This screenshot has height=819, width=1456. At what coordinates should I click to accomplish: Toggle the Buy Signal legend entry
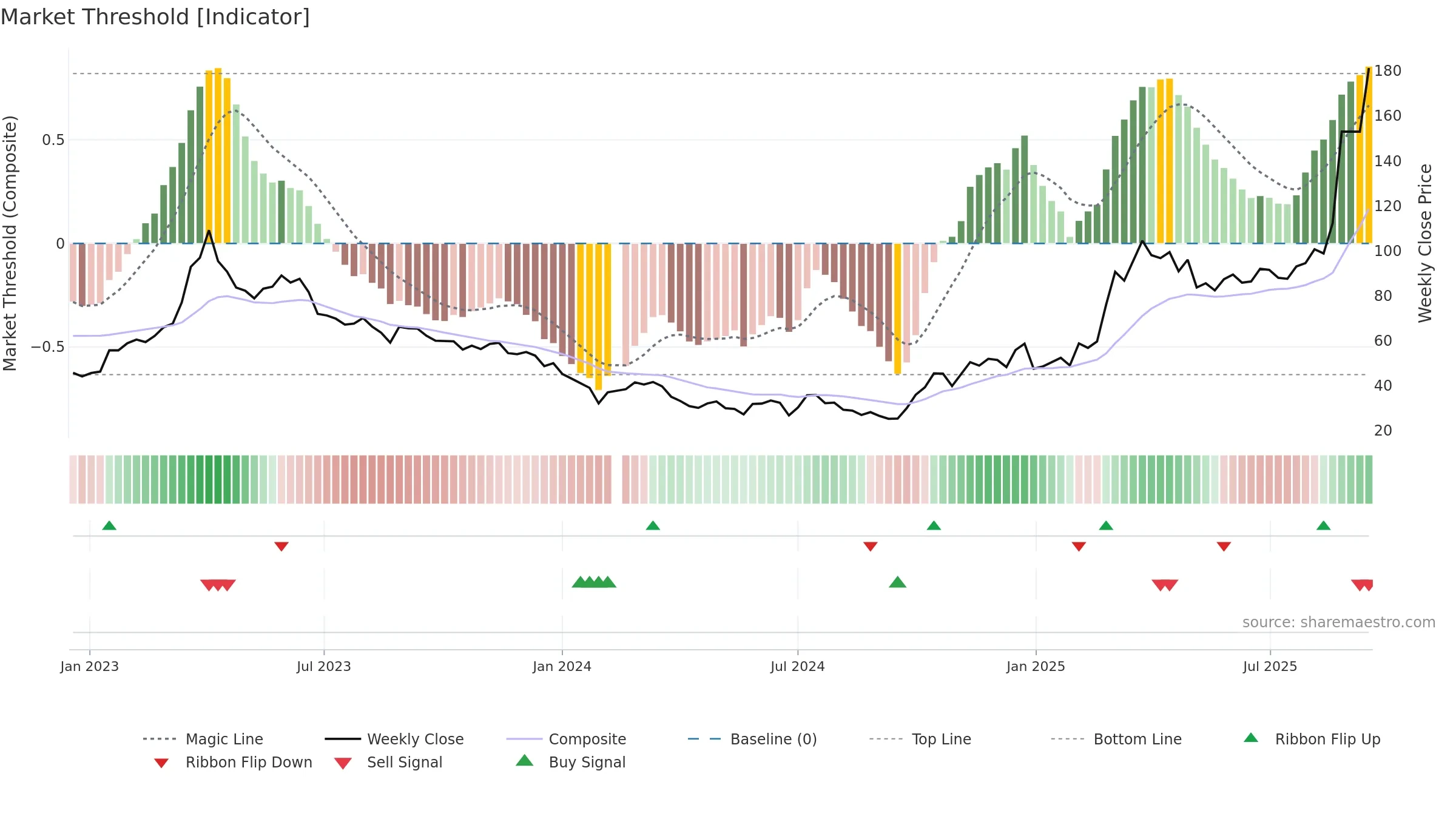pos(570,762)
